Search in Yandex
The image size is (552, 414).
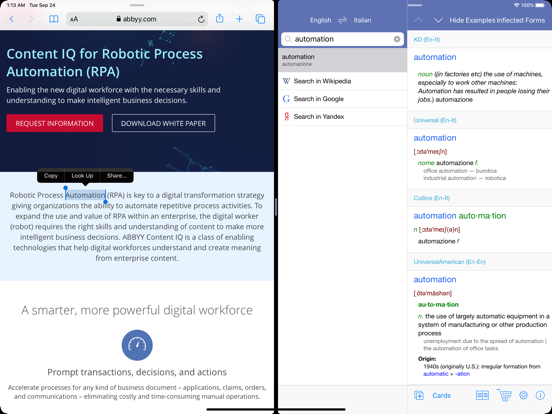[x=343, y=117]
